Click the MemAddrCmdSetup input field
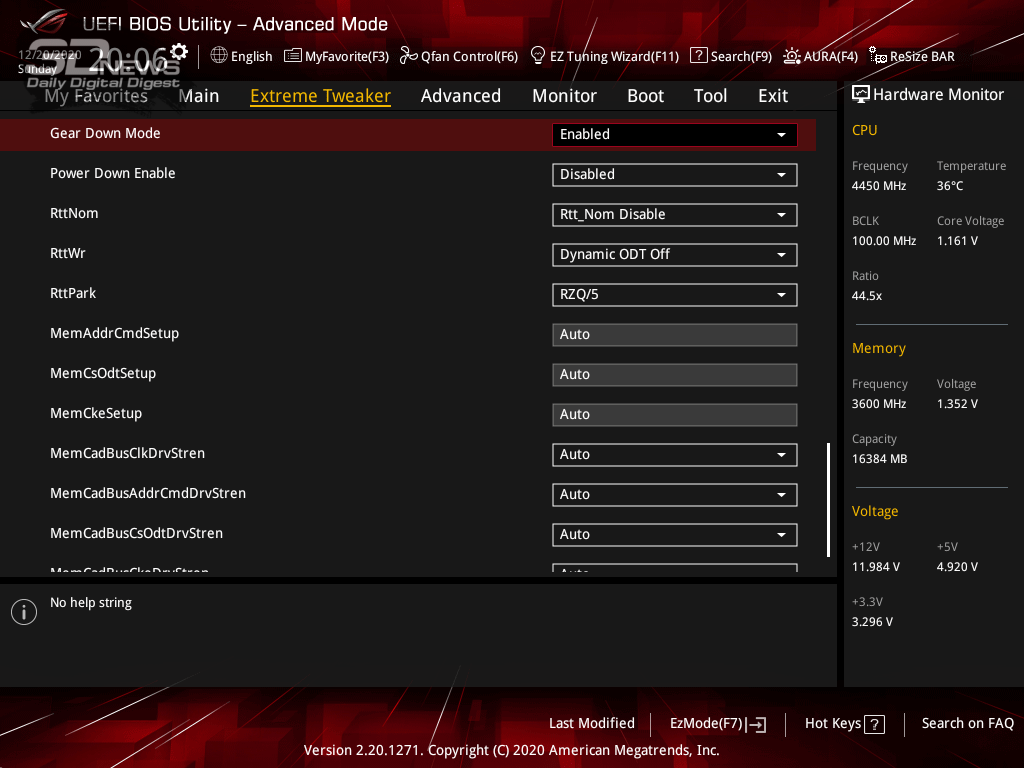The image size is (1024, 768). pyautogui.click(x=675, y=335)
